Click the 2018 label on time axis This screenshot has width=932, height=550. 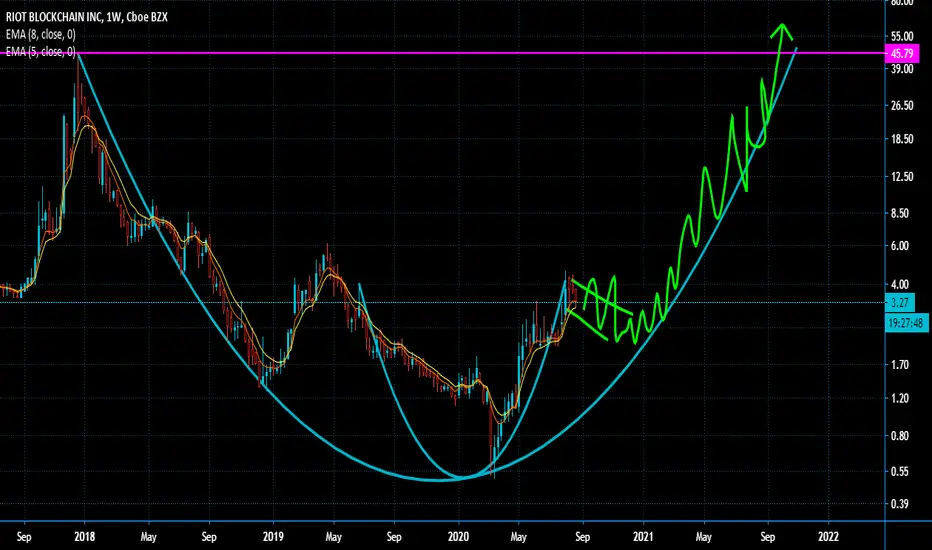tap(85, 537)
